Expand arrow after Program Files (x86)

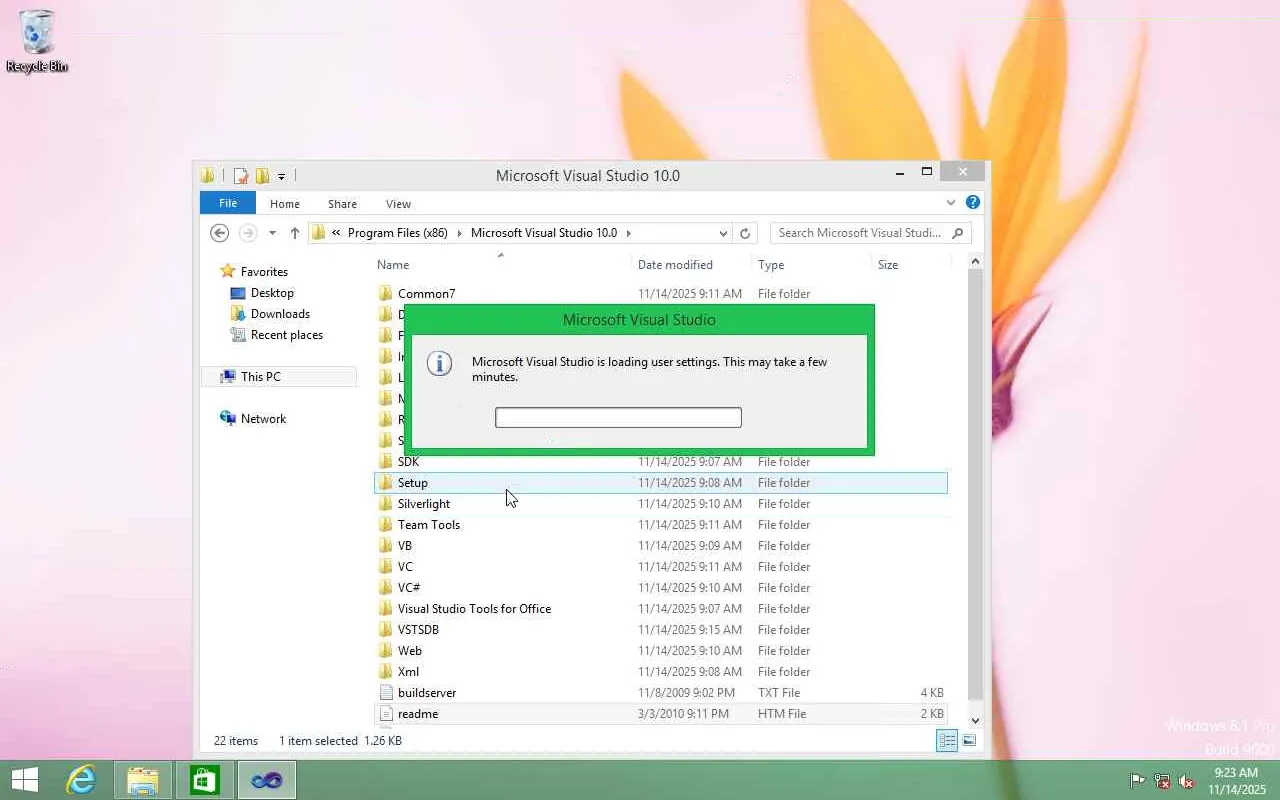(460, 233)
